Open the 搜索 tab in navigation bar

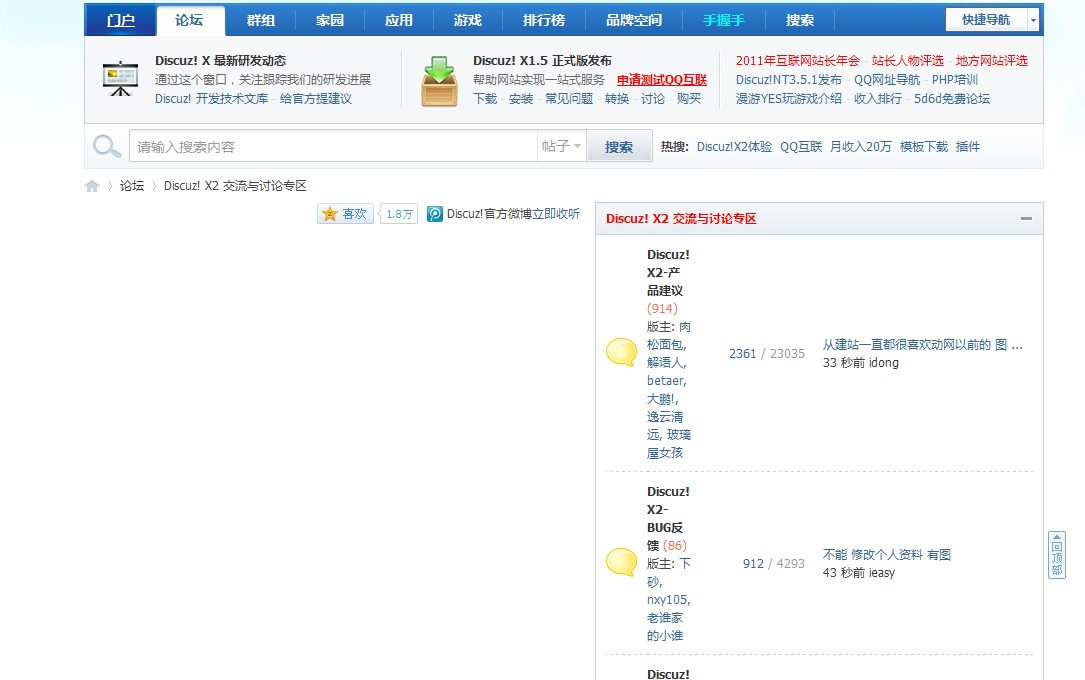pyautogui.click(x=800, y=20)
